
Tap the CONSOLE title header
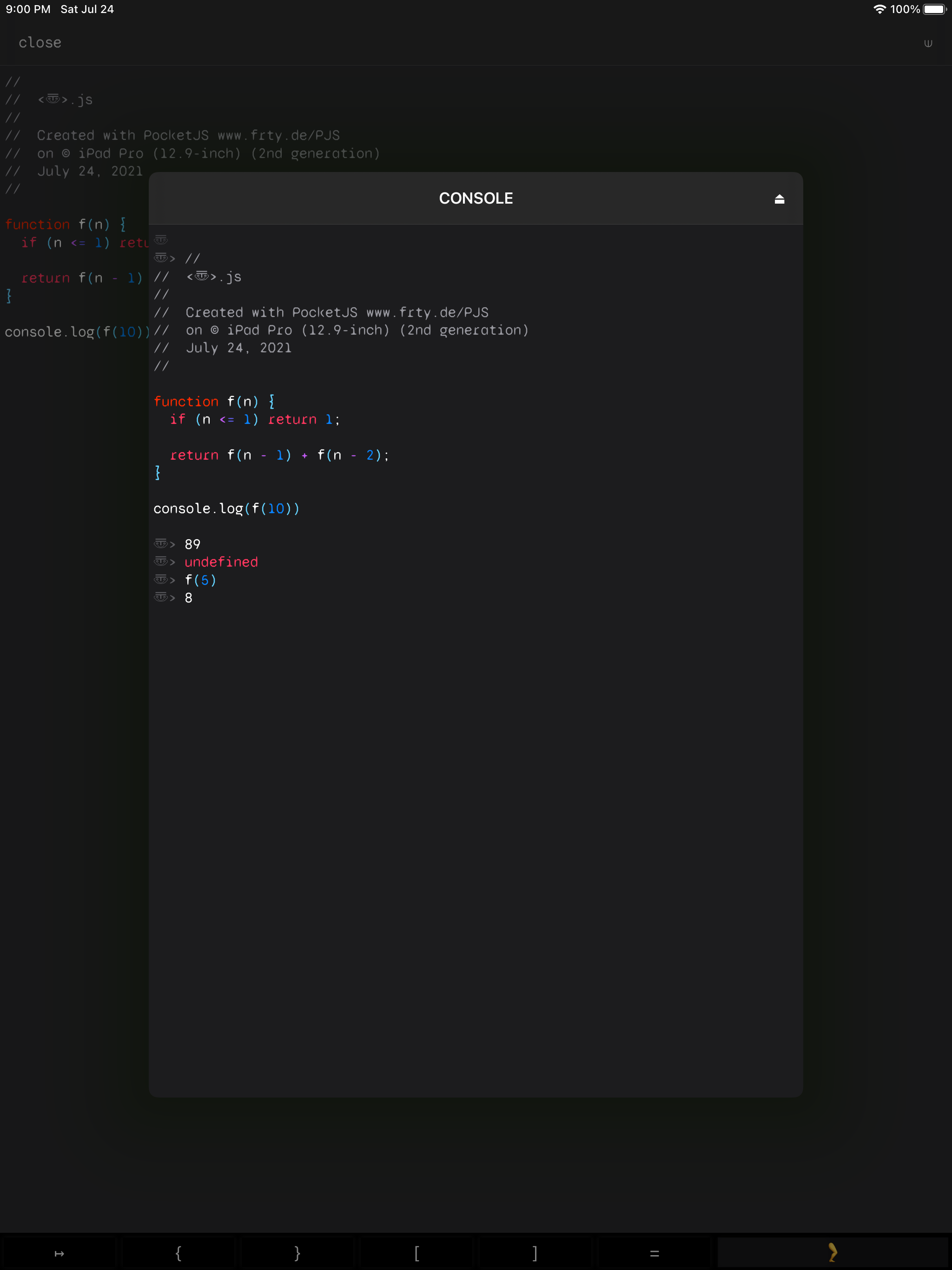click(476, 198)
